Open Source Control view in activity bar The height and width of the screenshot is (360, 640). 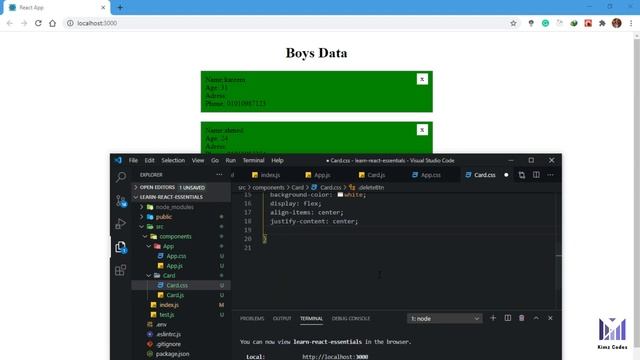(121, 200)
